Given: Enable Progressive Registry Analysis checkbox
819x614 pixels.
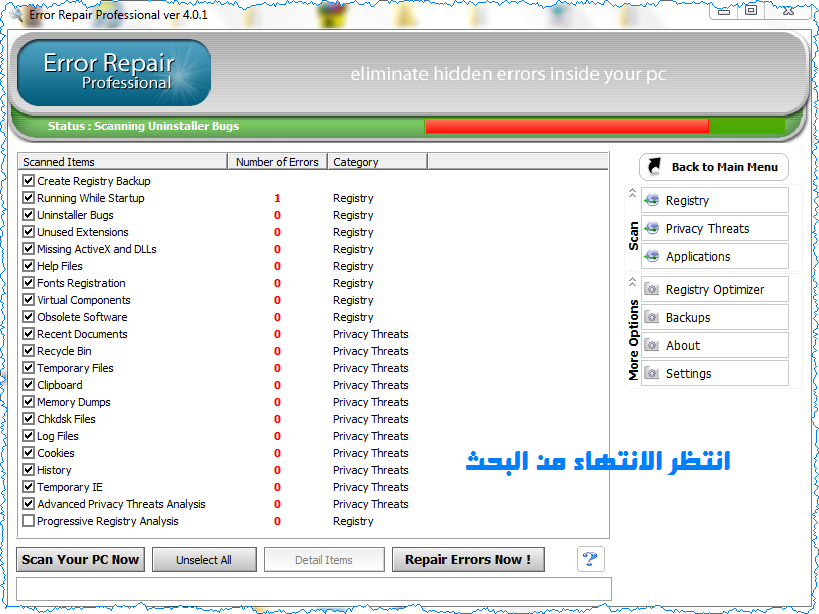Looking at the screenshot, I should click(29, 521).
